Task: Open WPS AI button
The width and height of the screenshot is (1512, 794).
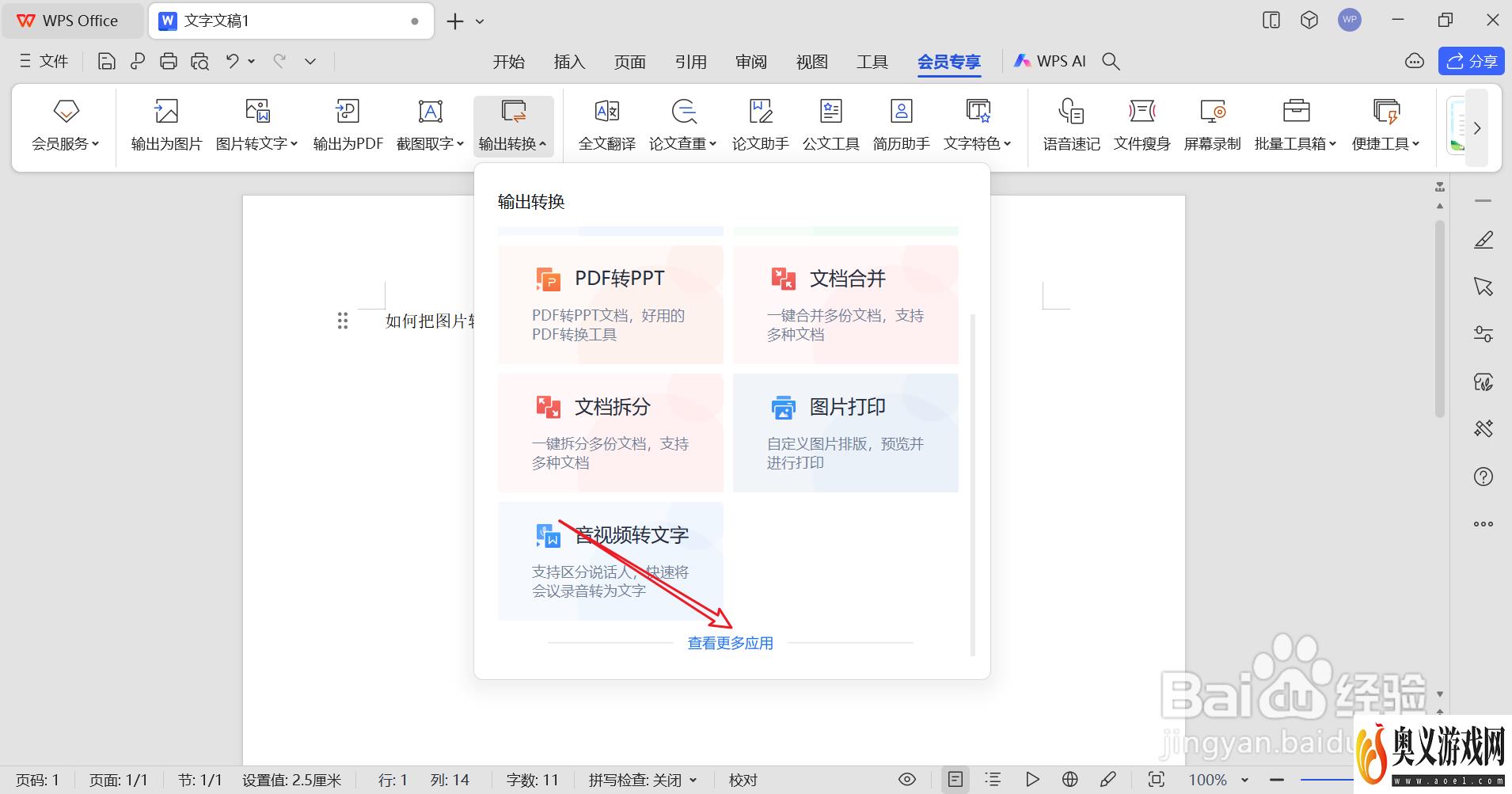Action: coord(1049,61)
